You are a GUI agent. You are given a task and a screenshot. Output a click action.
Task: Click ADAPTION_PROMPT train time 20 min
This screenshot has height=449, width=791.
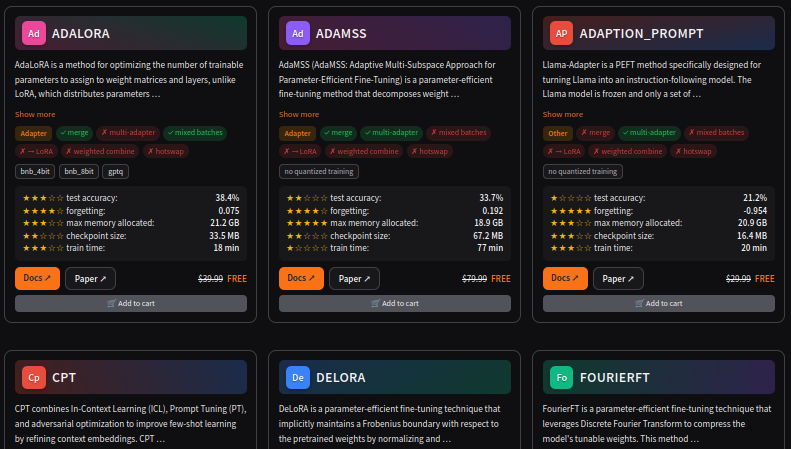(754, 248)
